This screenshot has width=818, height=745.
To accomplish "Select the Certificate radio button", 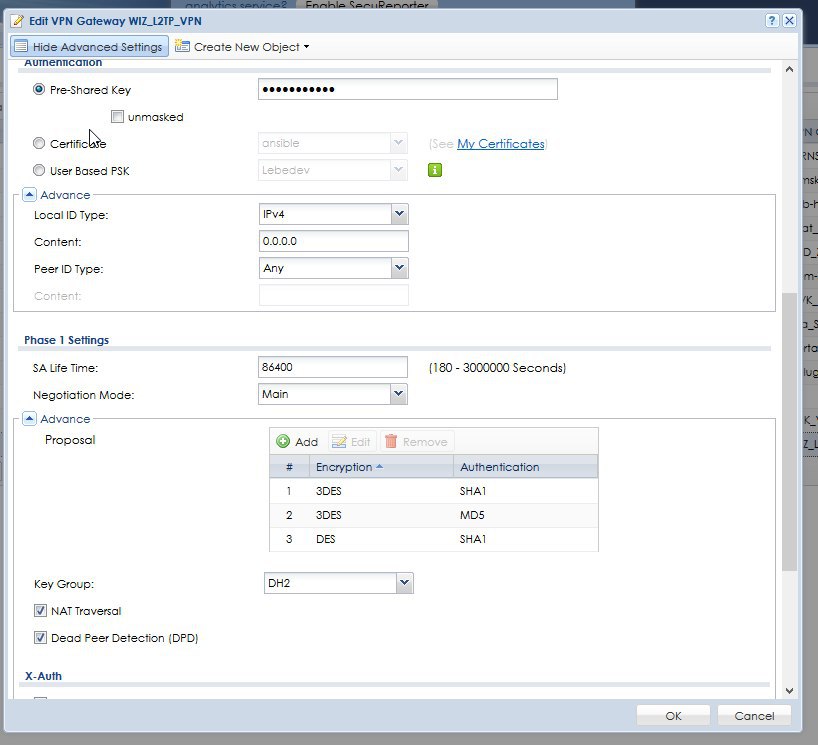I will click(39, 143).
